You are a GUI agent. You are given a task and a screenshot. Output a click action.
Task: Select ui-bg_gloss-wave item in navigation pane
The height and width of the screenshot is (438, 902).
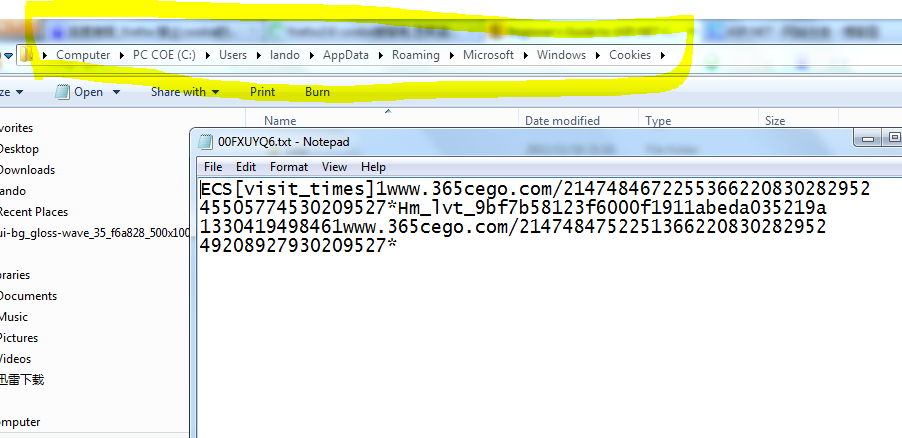(95, 233)
